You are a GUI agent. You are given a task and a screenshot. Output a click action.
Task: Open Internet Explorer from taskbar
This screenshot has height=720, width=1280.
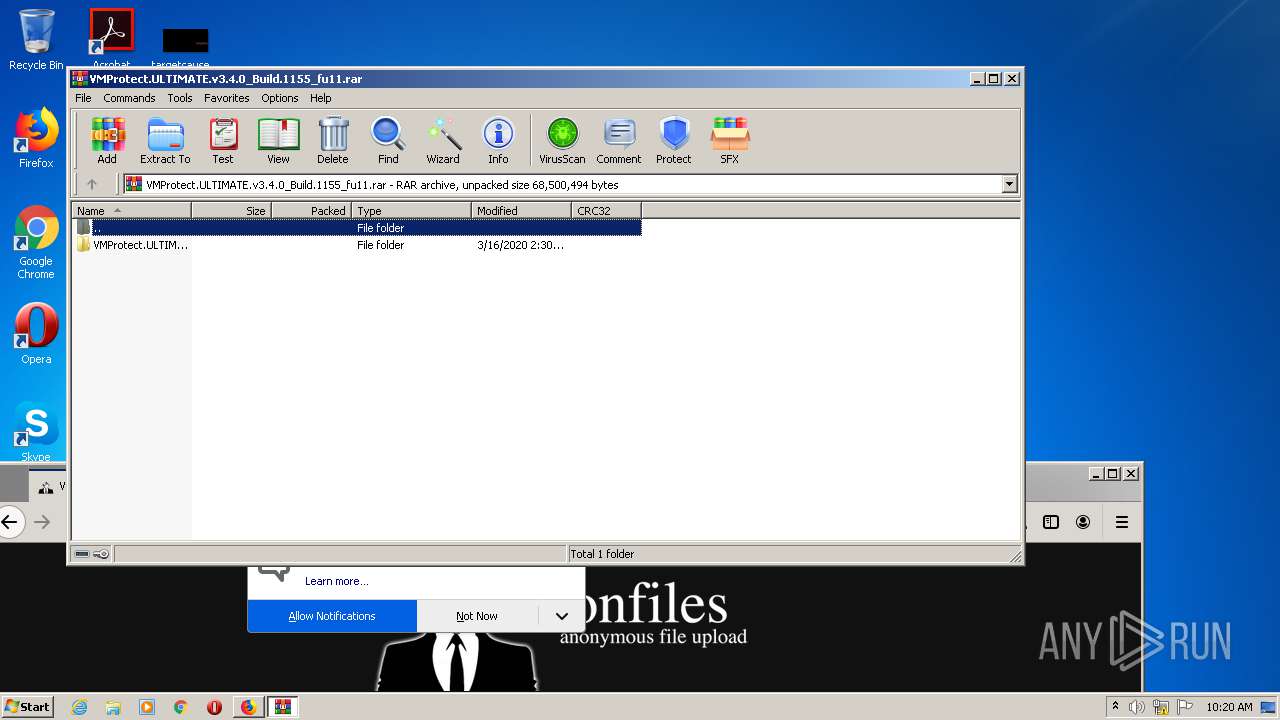coord(80,707)
